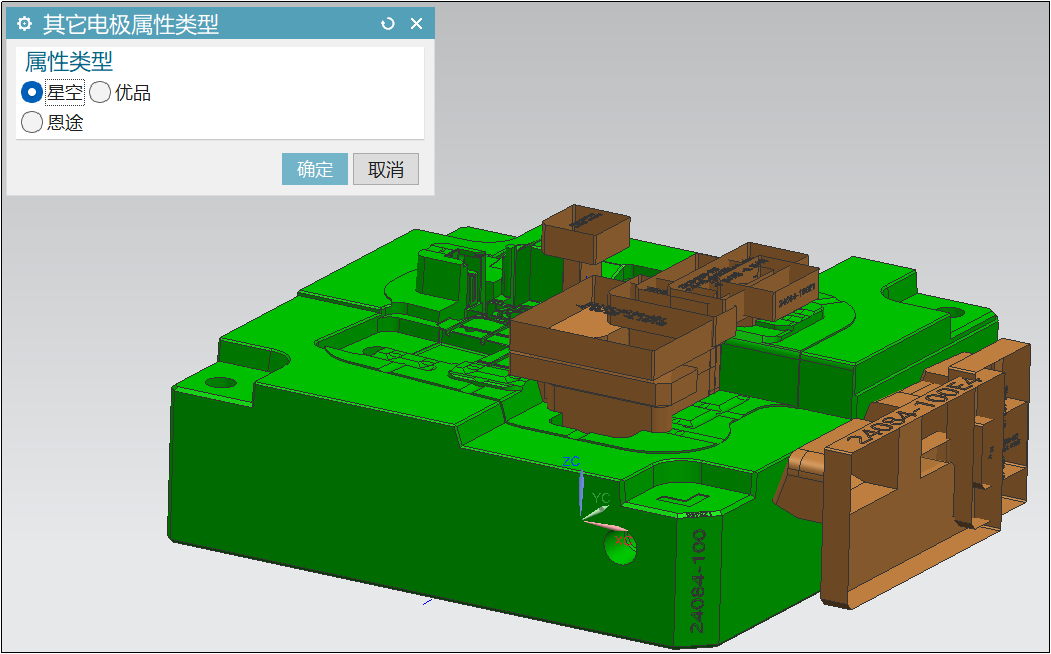Screen dimensions: 1051x654
Task: Select the 星空 radio option
Action: click(x=32, y=93)
